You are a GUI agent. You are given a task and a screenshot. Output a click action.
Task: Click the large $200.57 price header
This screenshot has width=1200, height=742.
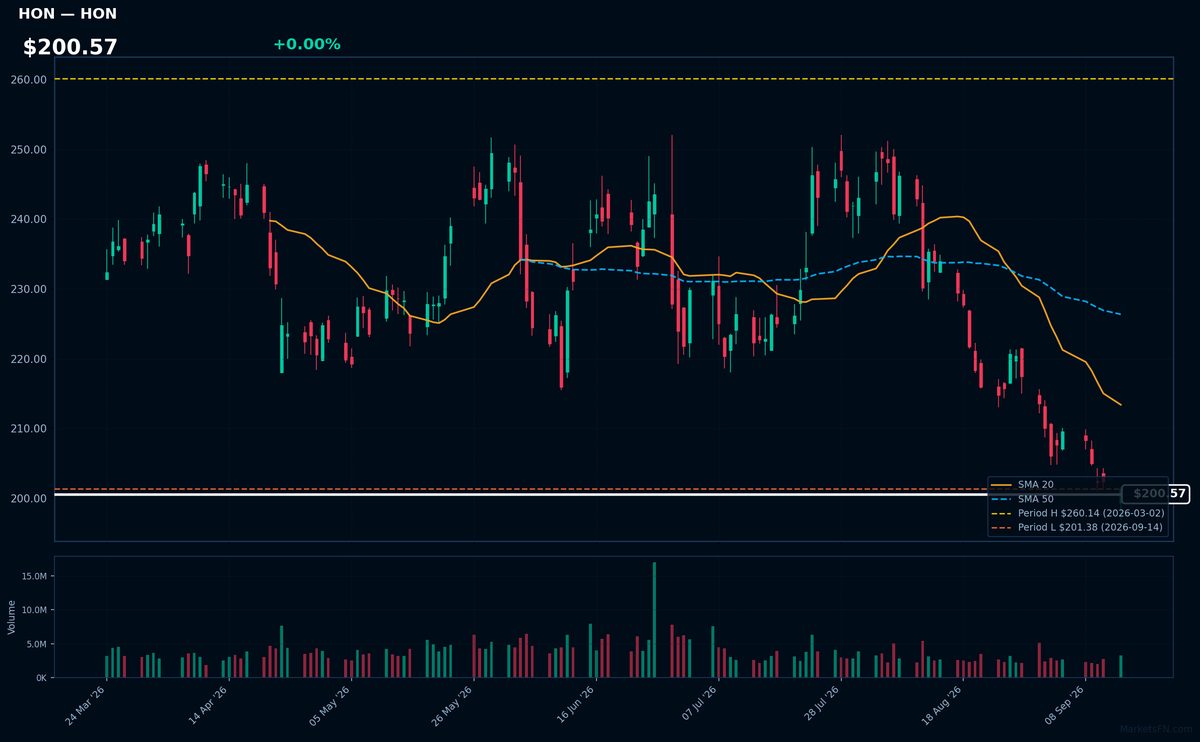click(70, 47)
